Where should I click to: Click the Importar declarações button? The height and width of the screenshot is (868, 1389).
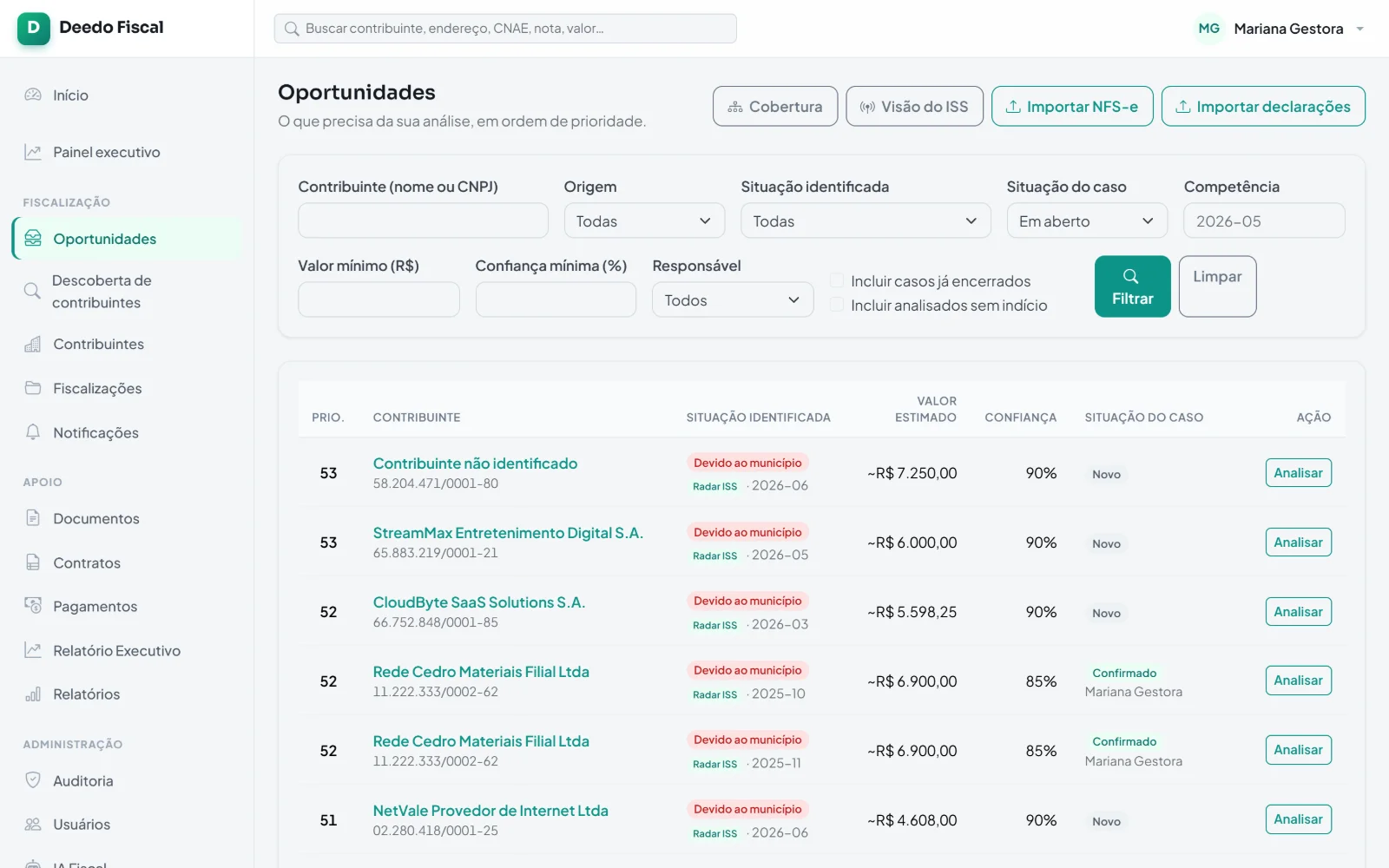click(1263, 106)
